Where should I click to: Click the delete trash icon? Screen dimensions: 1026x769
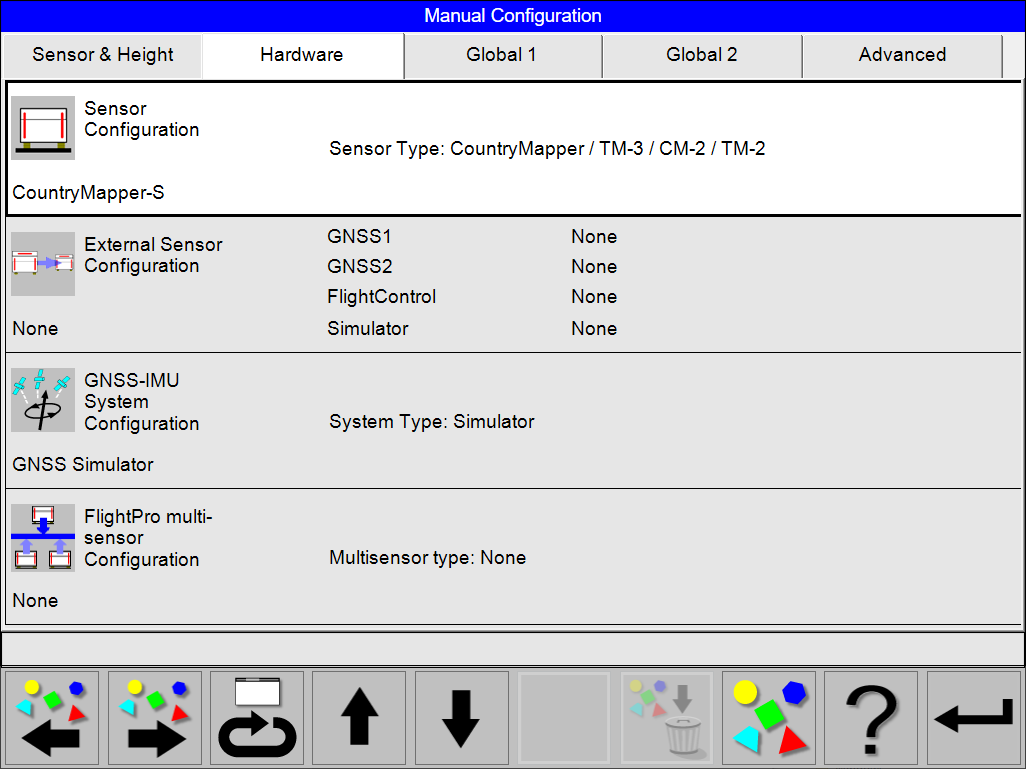click(x=666, y=718)
